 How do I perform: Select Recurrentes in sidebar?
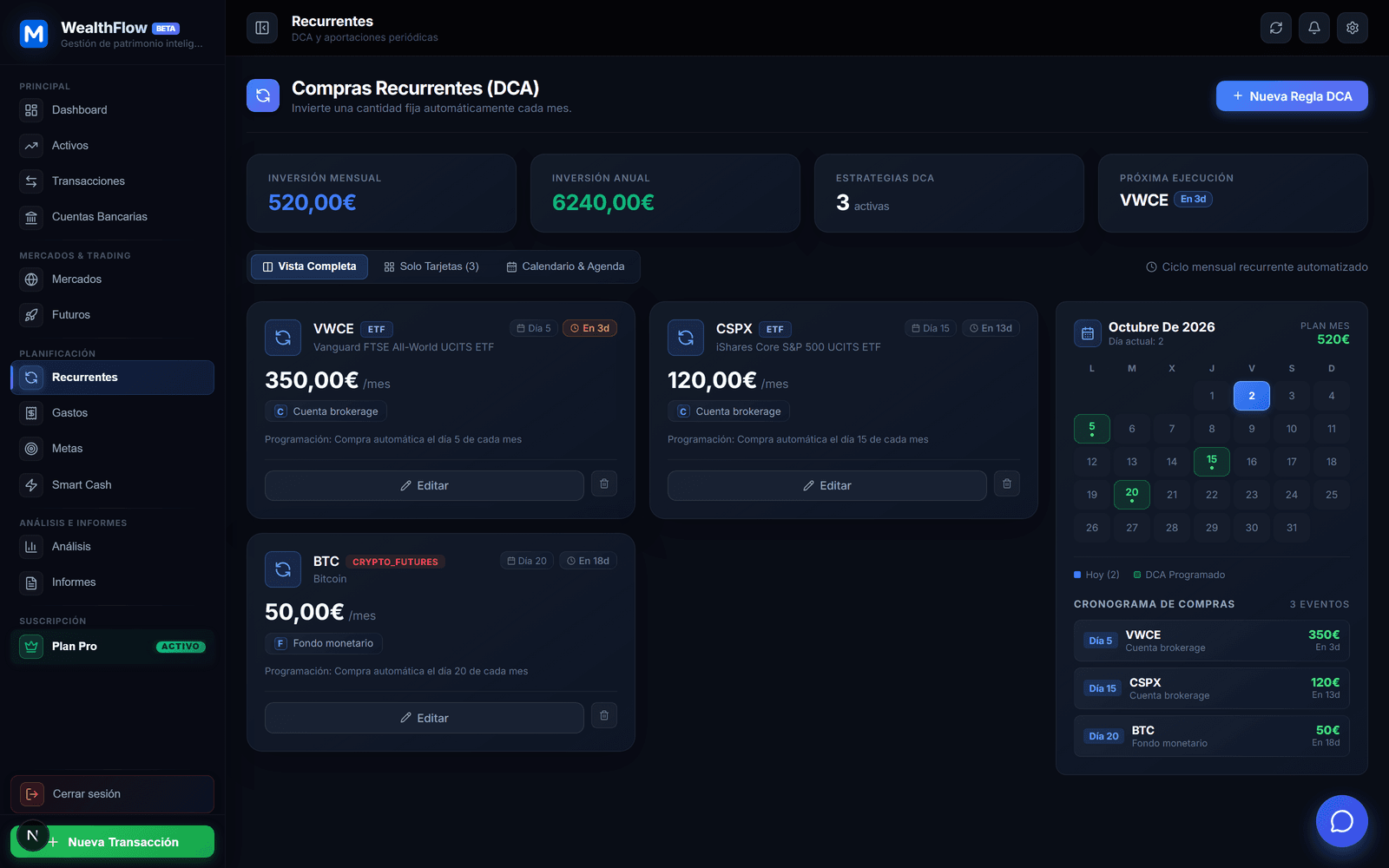(113, 378)
